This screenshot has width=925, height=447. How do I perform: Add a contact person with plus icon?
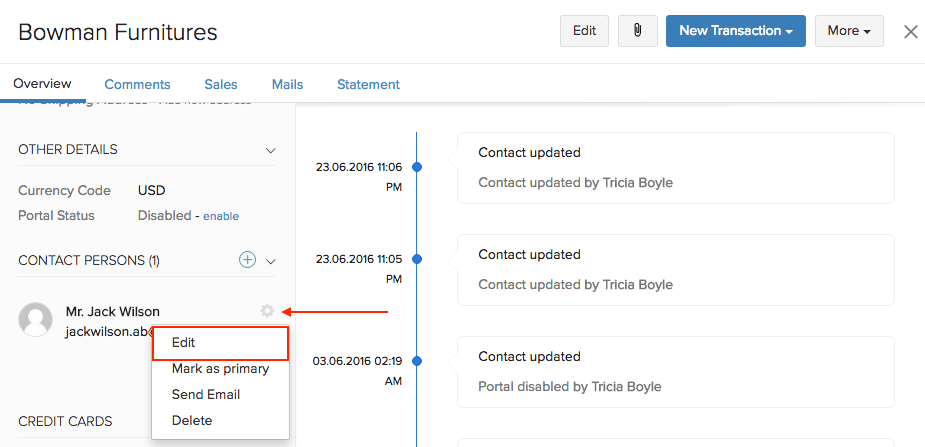click(x=247, y=260)
